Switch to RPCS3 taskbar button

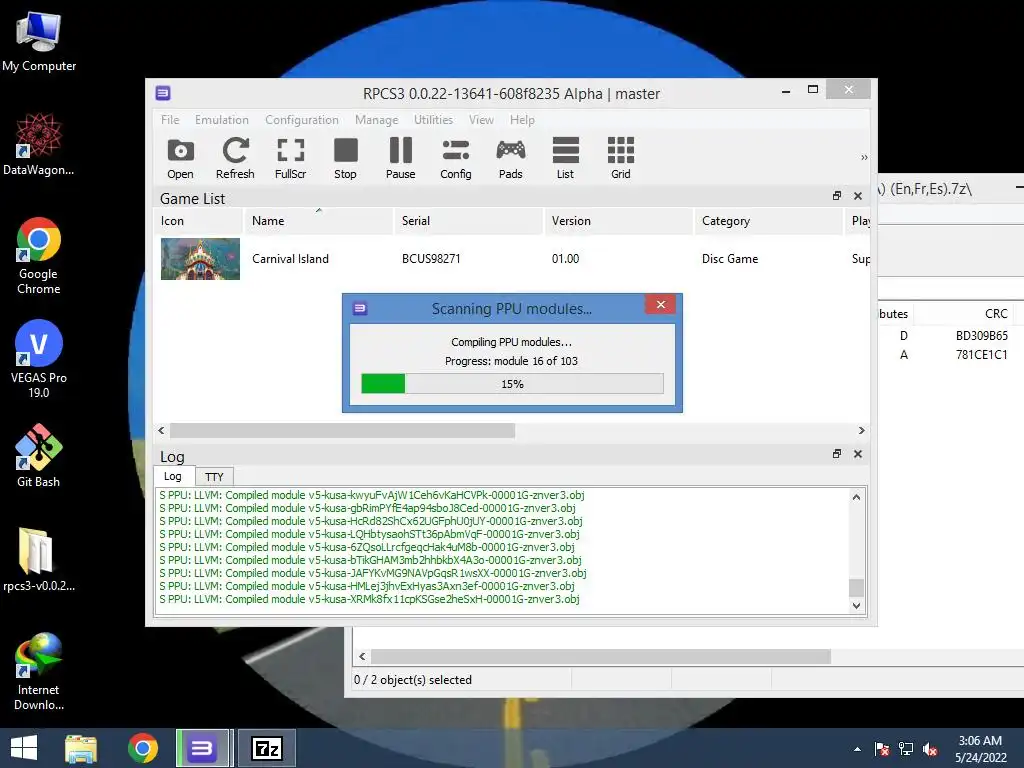[x=202, y=748]
